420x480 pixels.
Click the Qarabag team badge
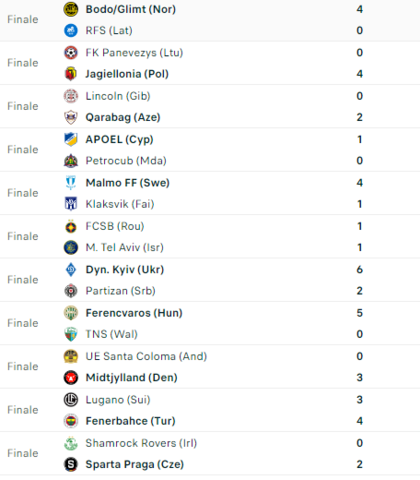click(x=71, y=117)
